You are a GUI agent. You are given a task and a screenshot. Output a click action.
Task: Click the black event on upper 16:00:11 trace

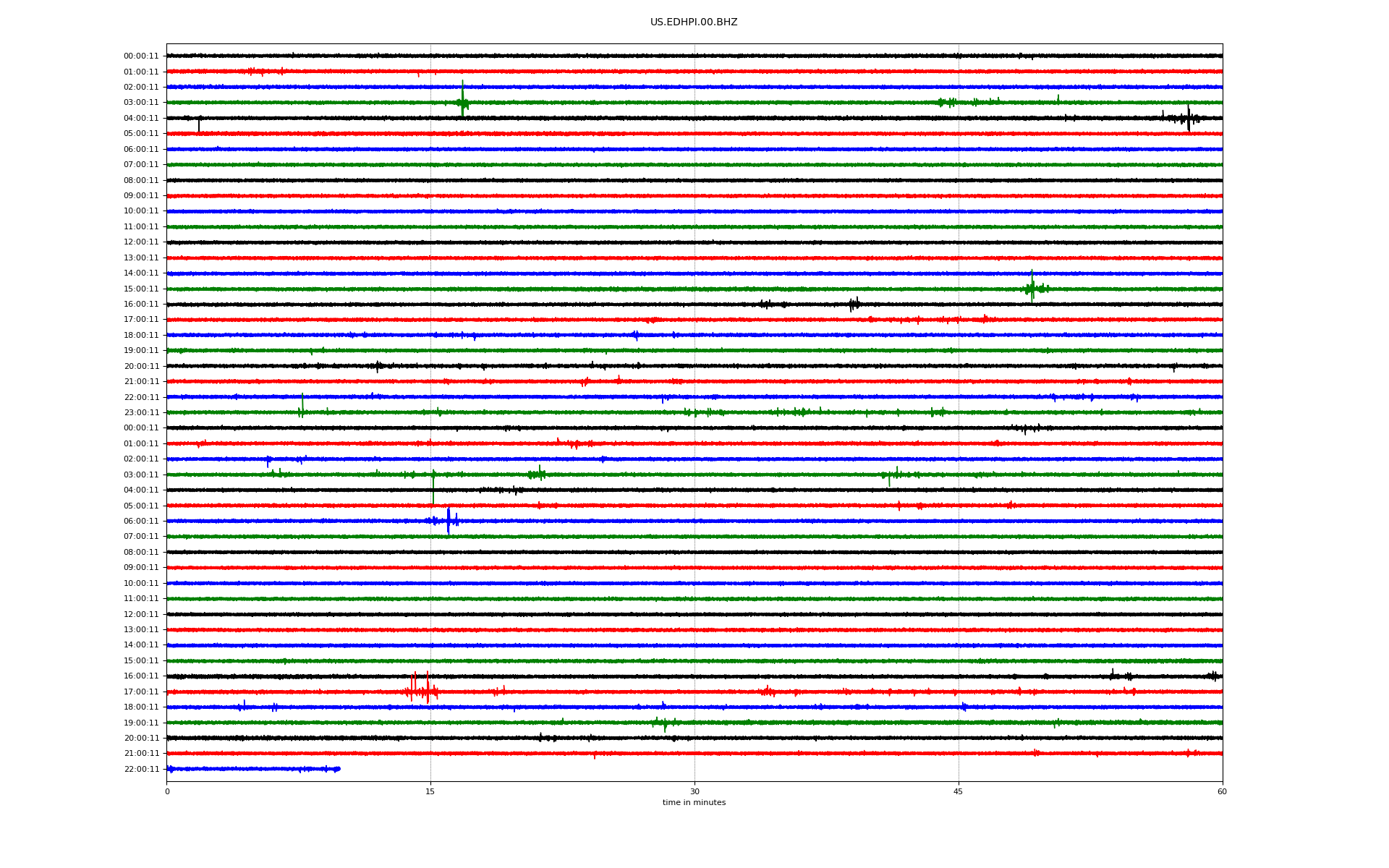(x=854, y=304)
